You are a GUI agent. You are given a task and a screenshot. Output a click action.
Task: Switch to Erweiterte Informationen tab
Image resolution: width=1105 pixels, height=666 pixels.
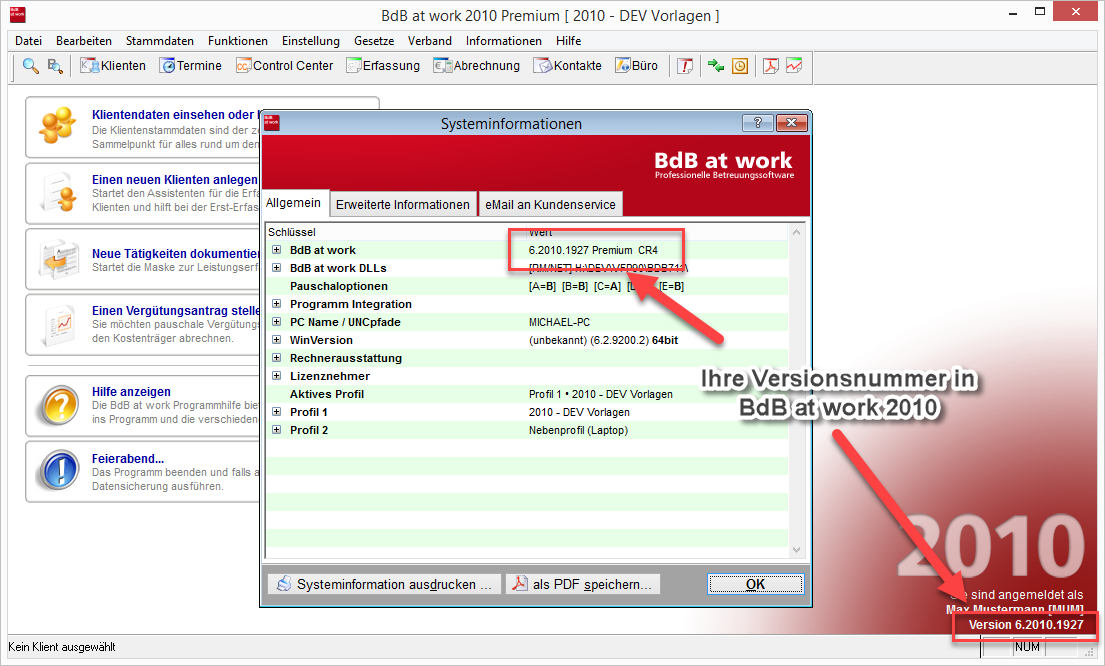[402, 204]
